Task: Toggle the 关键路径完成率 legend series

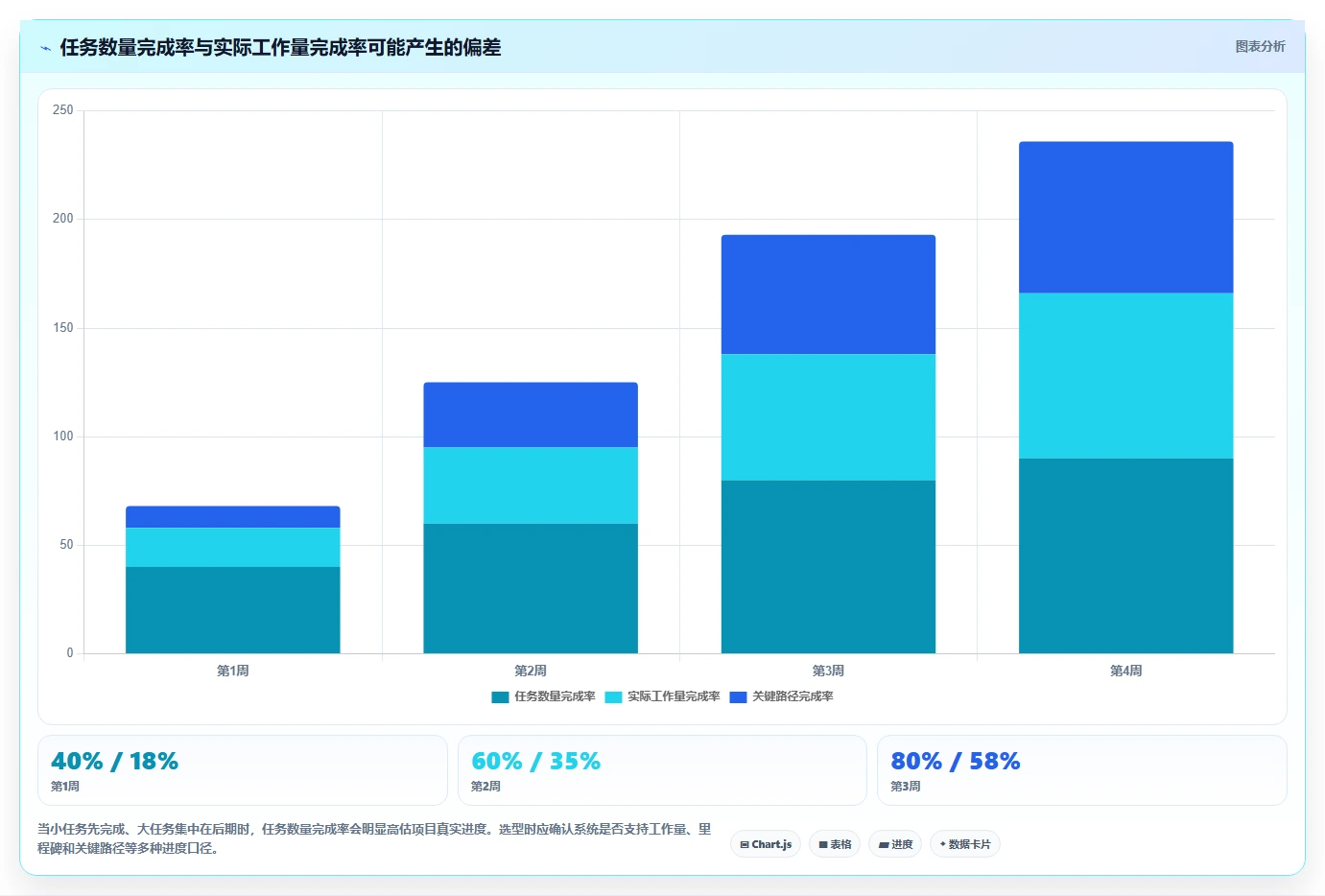Action: click(781, 696)
